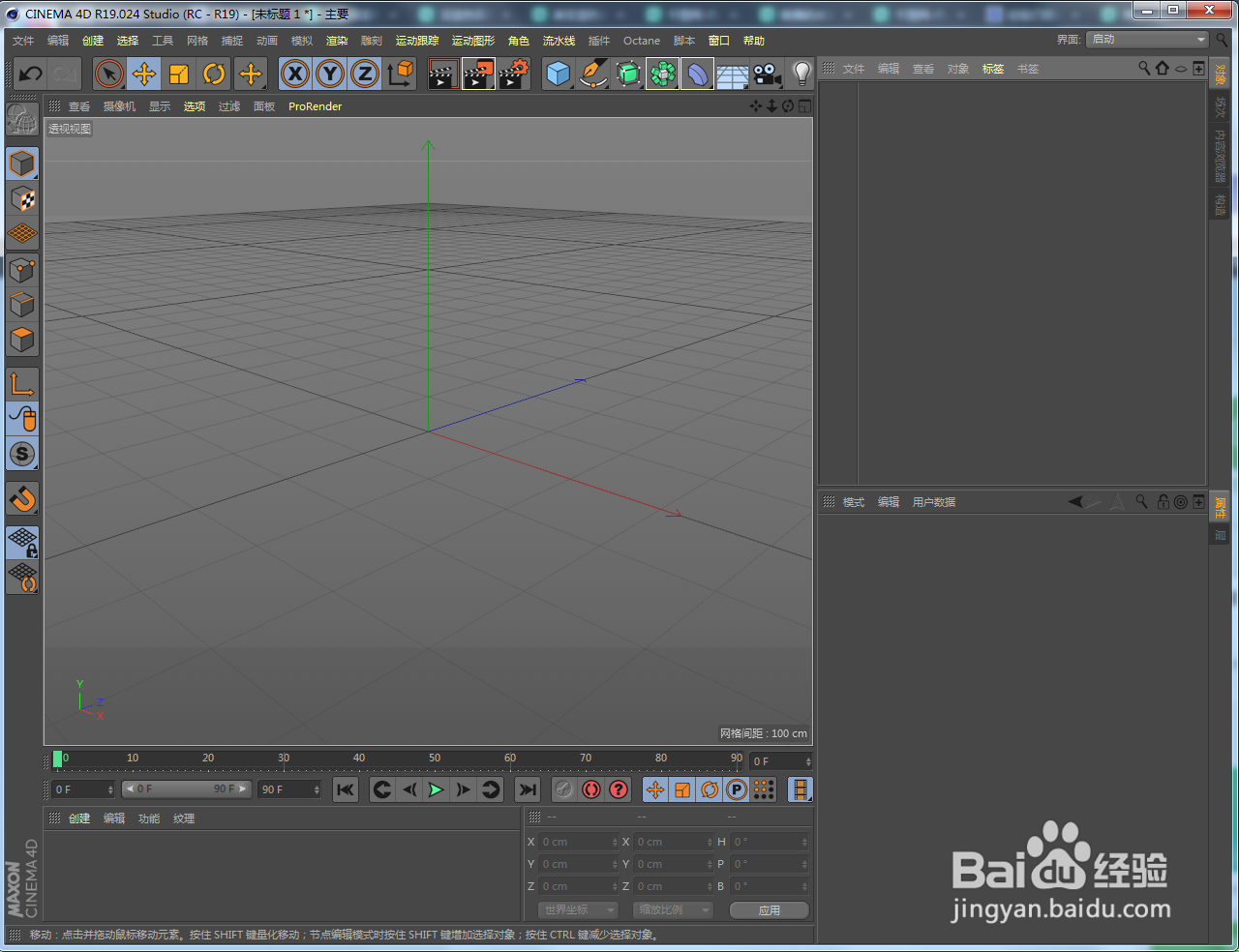Click the 应用 apply button
The height and width of the screenshot is (952, 1239).
770,910
